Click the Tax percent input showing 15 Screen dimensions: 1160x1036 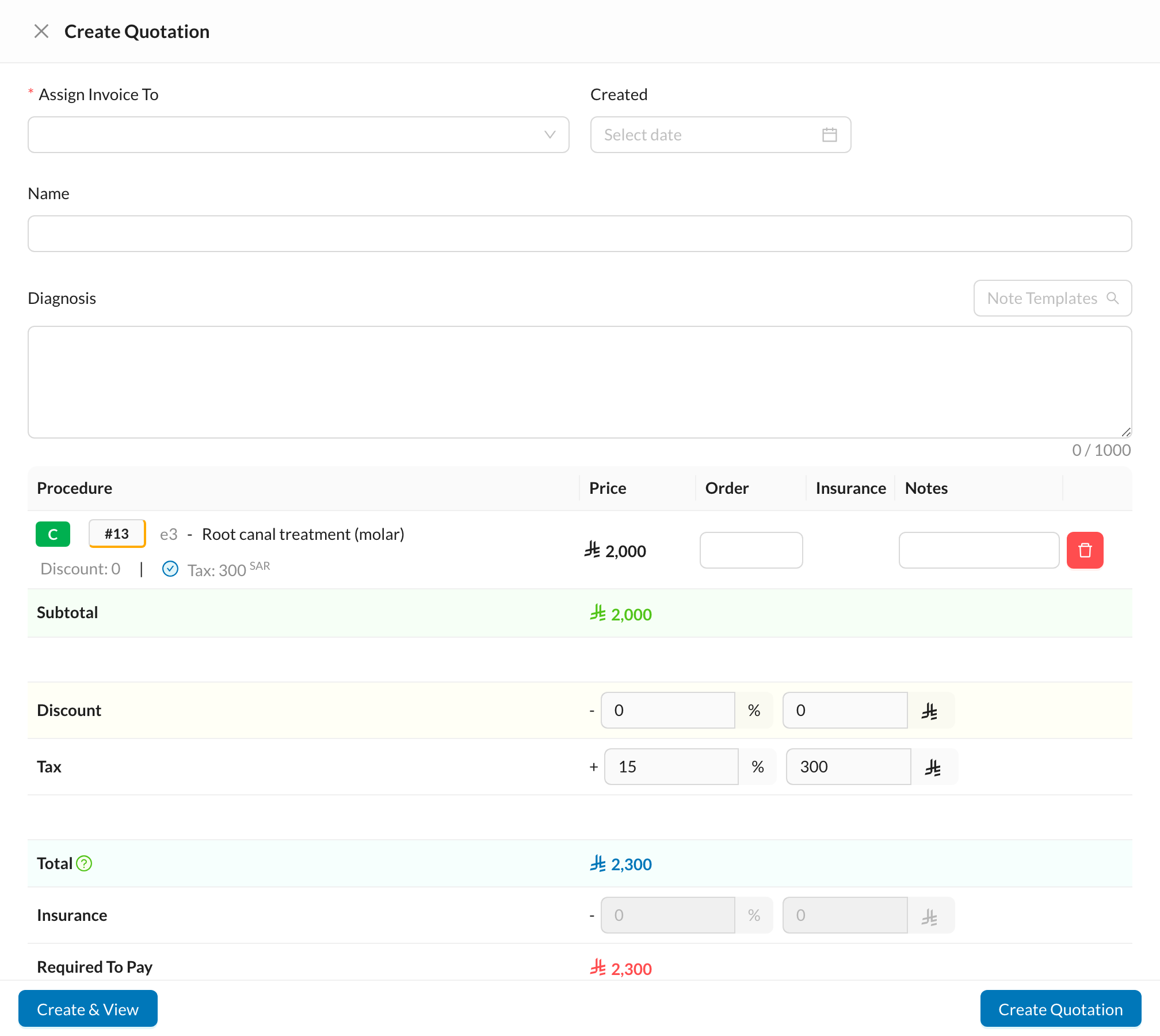(x=671, y=767)
